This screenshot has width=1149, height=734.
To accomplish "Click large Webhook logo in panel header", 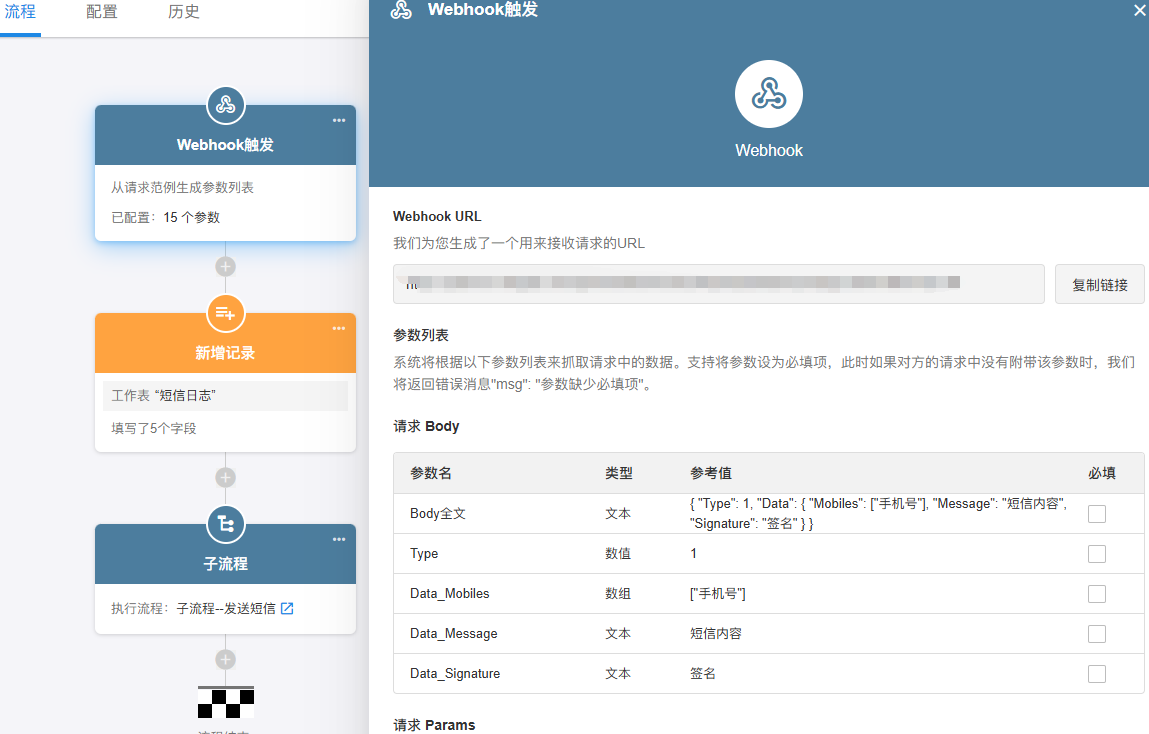I will point(768,94).
